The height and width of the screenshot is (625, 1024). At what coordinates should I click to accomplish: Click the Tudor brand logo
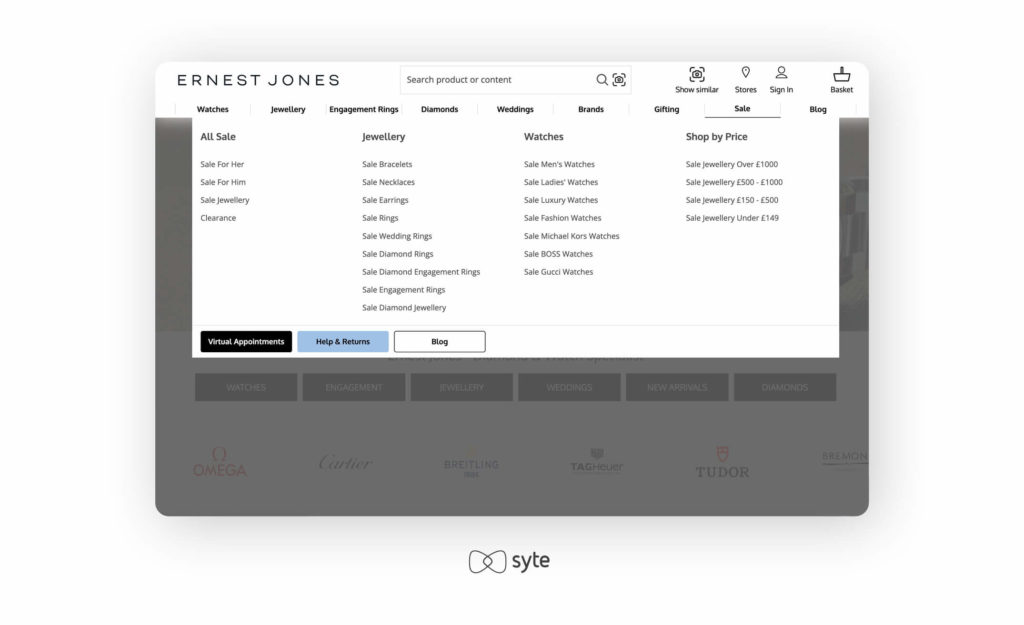click(x=722, y=462)
